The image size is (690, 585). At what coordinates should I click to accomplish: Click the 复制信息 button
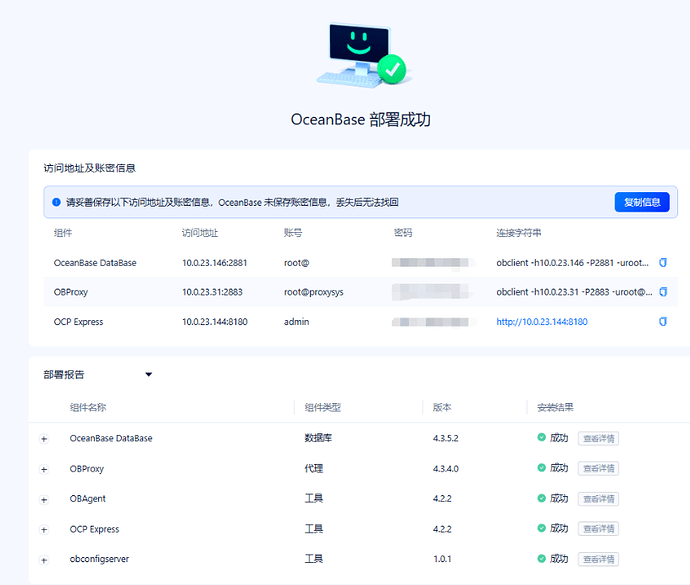[x=642, y=202]
